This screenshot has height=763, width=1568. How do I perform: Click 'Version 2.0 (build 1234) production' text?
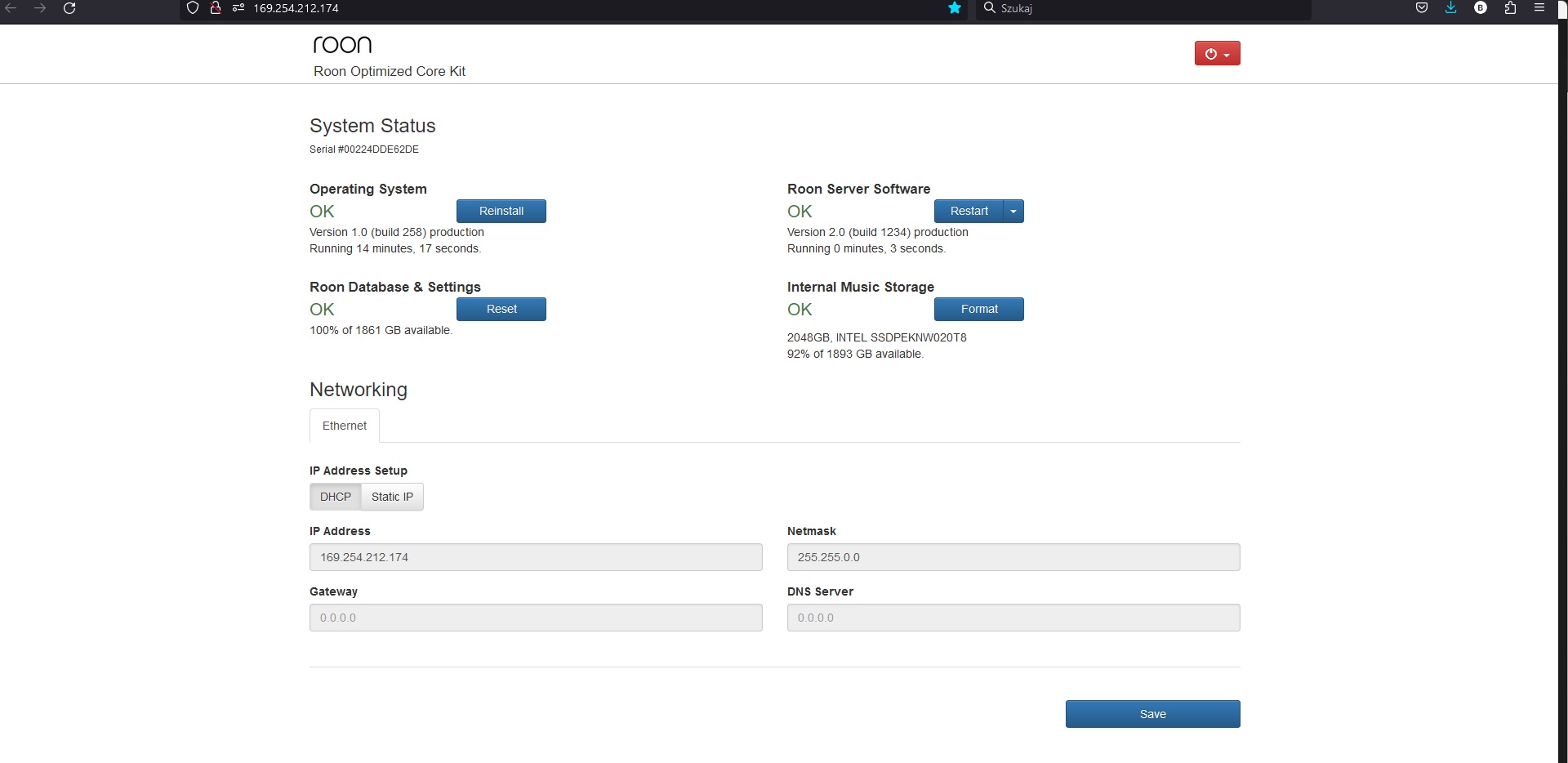point(878,232)
